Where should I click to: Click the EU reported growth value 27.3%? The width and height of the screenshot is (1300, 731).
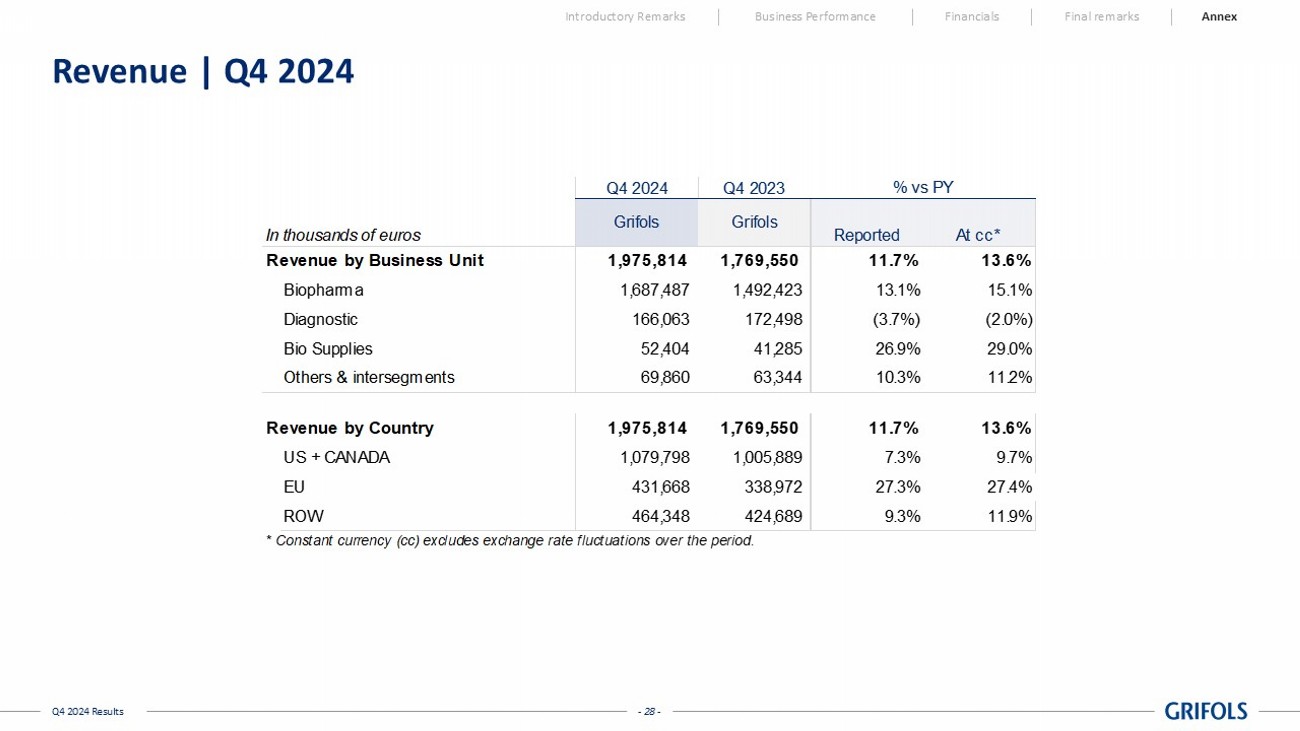(895, 487)
